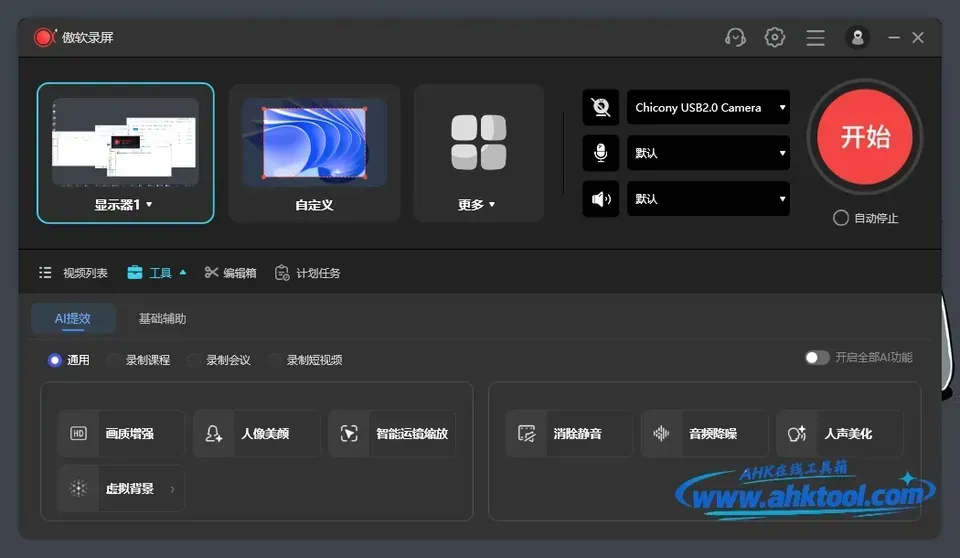Select the 自定义 region thumbnail
Image resolution: width=960 pixels, height=558 pixels.
tap(314, 142)
